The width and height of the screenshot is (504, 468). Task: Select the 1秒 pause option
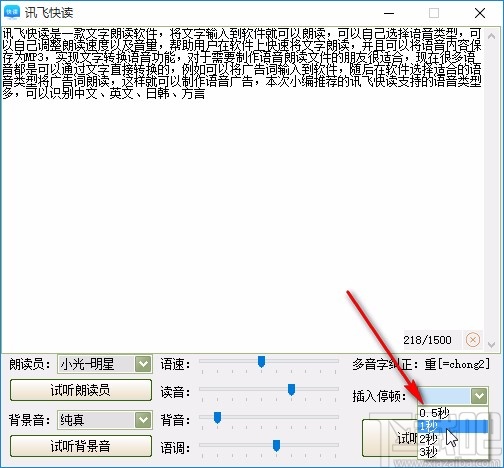452,426
